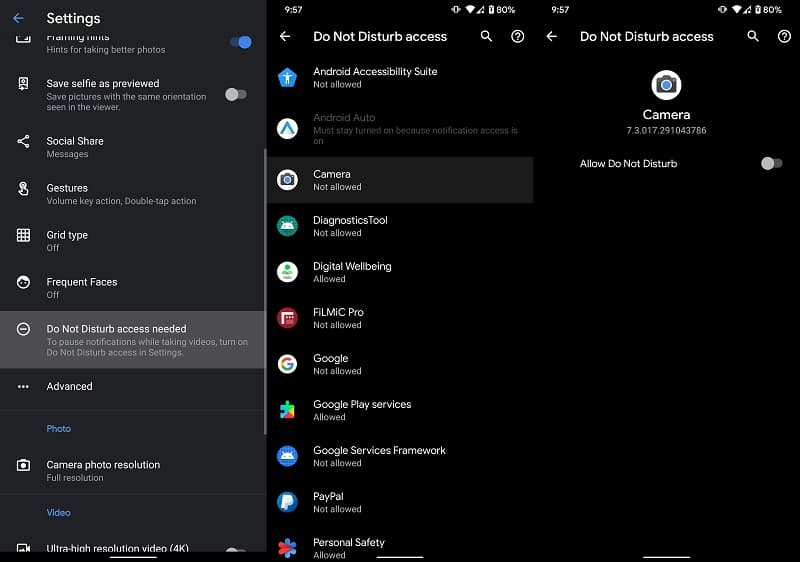Open Android Accessibility Suite entry

coord(400,78)
